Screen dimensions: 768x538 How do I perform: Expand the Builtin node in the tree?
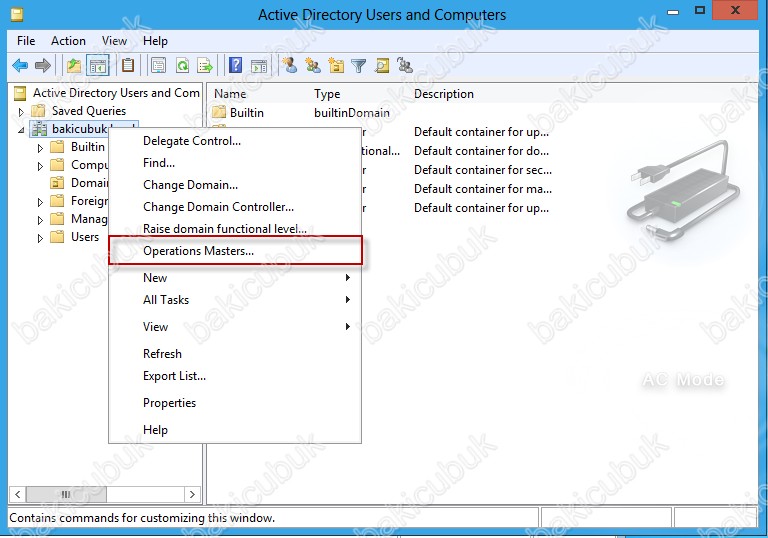(x=40, y=148)
